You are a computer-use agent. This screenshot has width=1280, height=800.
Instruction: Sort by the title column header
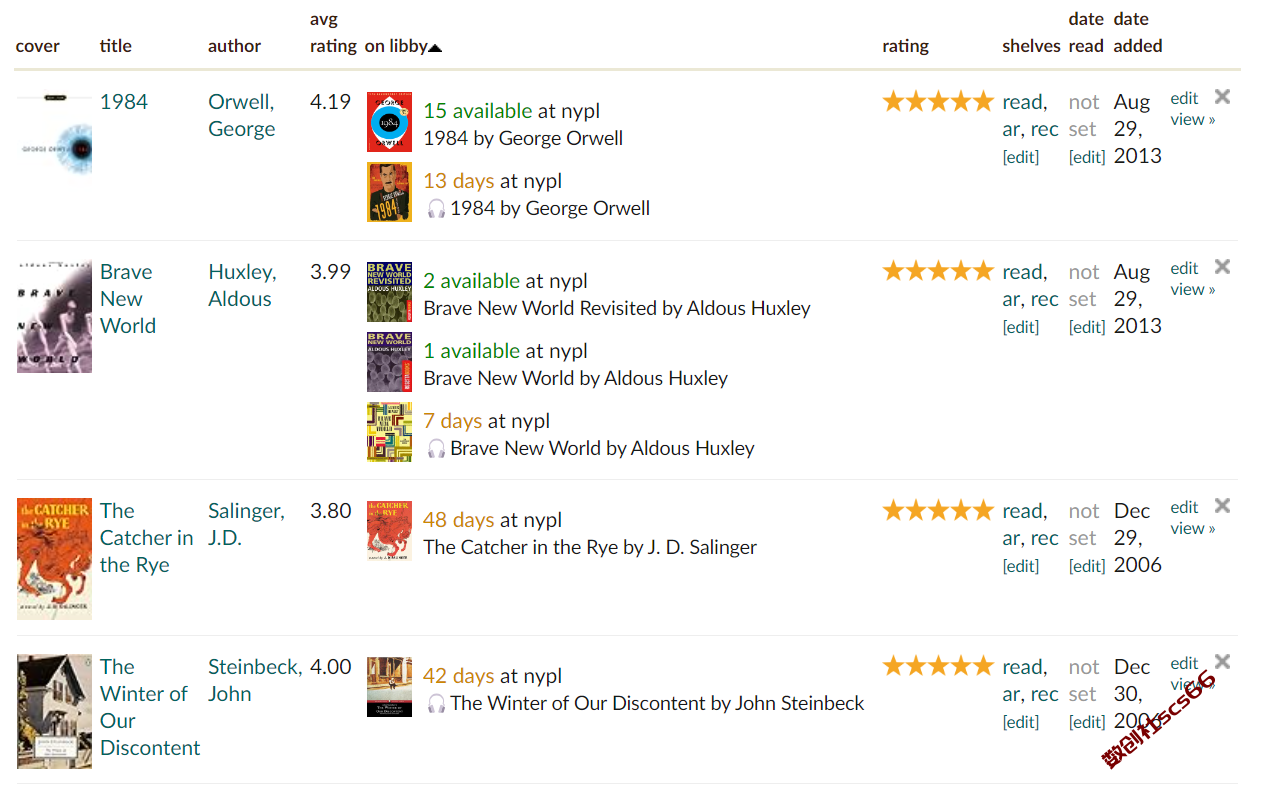[x=116, y=46]
